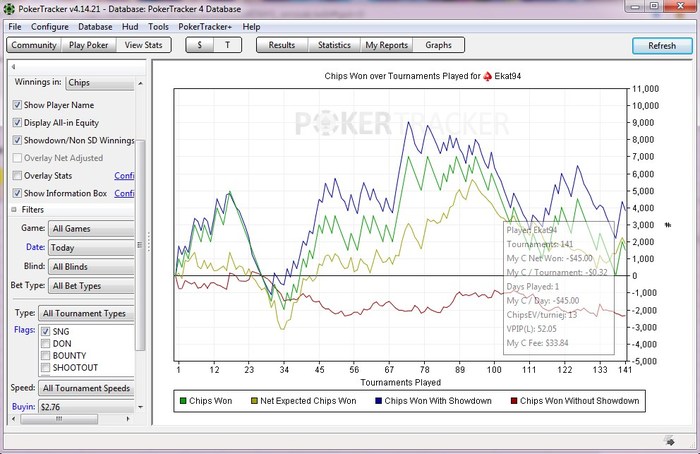Click the Flags filter label link
700x454 pixels.
25,330
